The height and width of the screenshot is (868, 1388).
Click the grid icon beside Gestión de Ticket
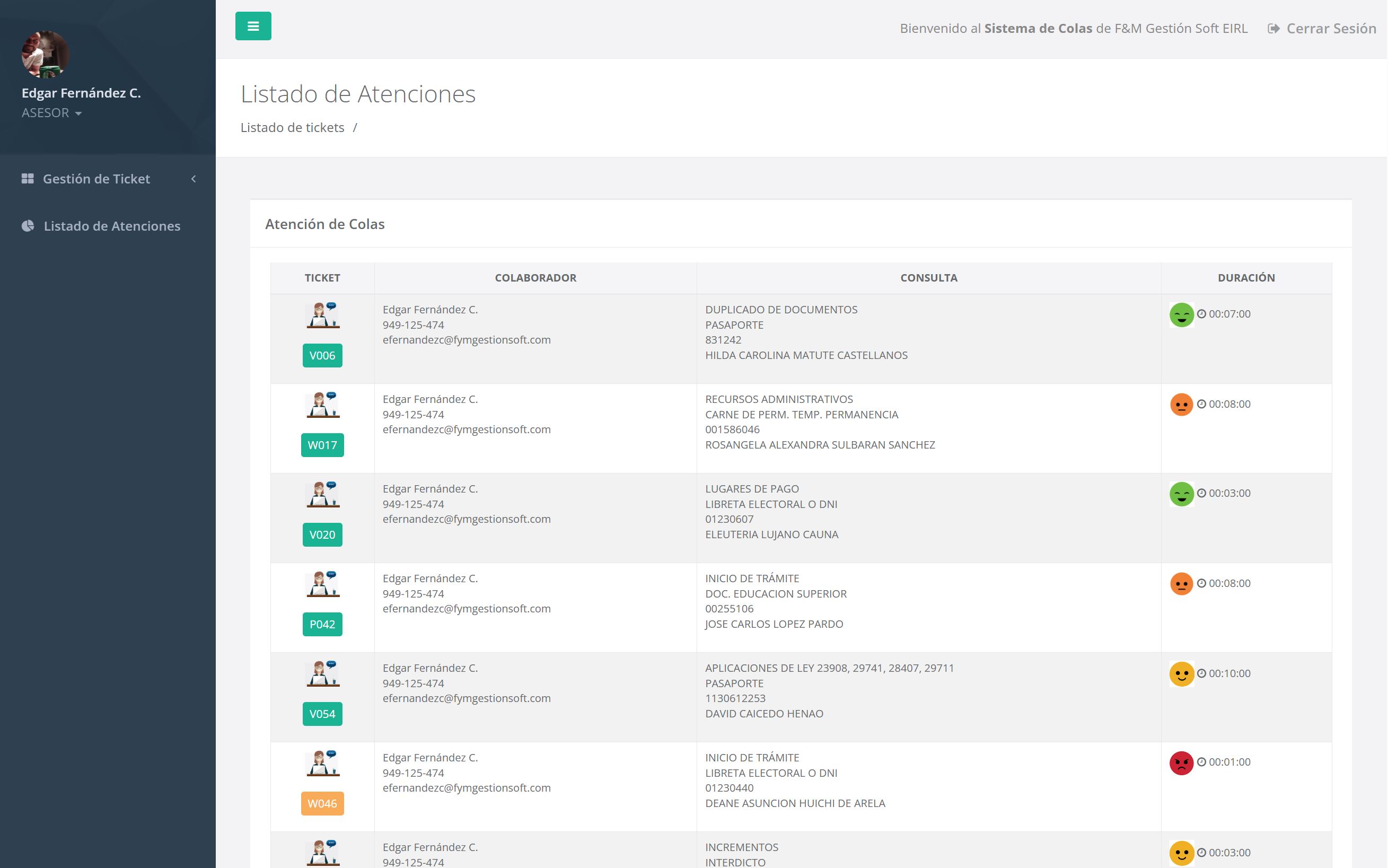click(x=28, y=179)
